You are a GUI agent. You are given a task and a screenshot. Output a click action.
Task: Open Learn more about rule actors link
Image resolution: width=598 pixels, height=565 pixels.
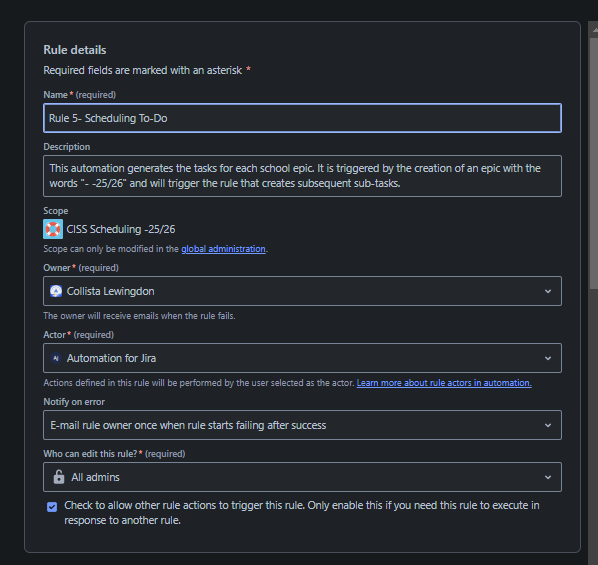444,383
